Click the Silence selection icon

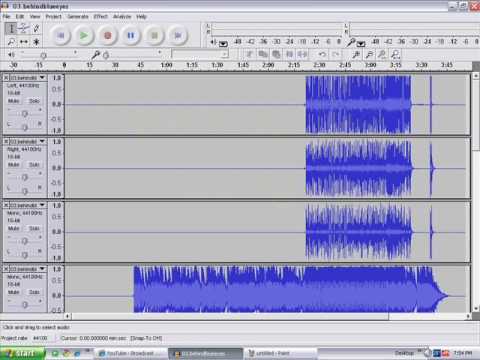click(x=303, y=54)
